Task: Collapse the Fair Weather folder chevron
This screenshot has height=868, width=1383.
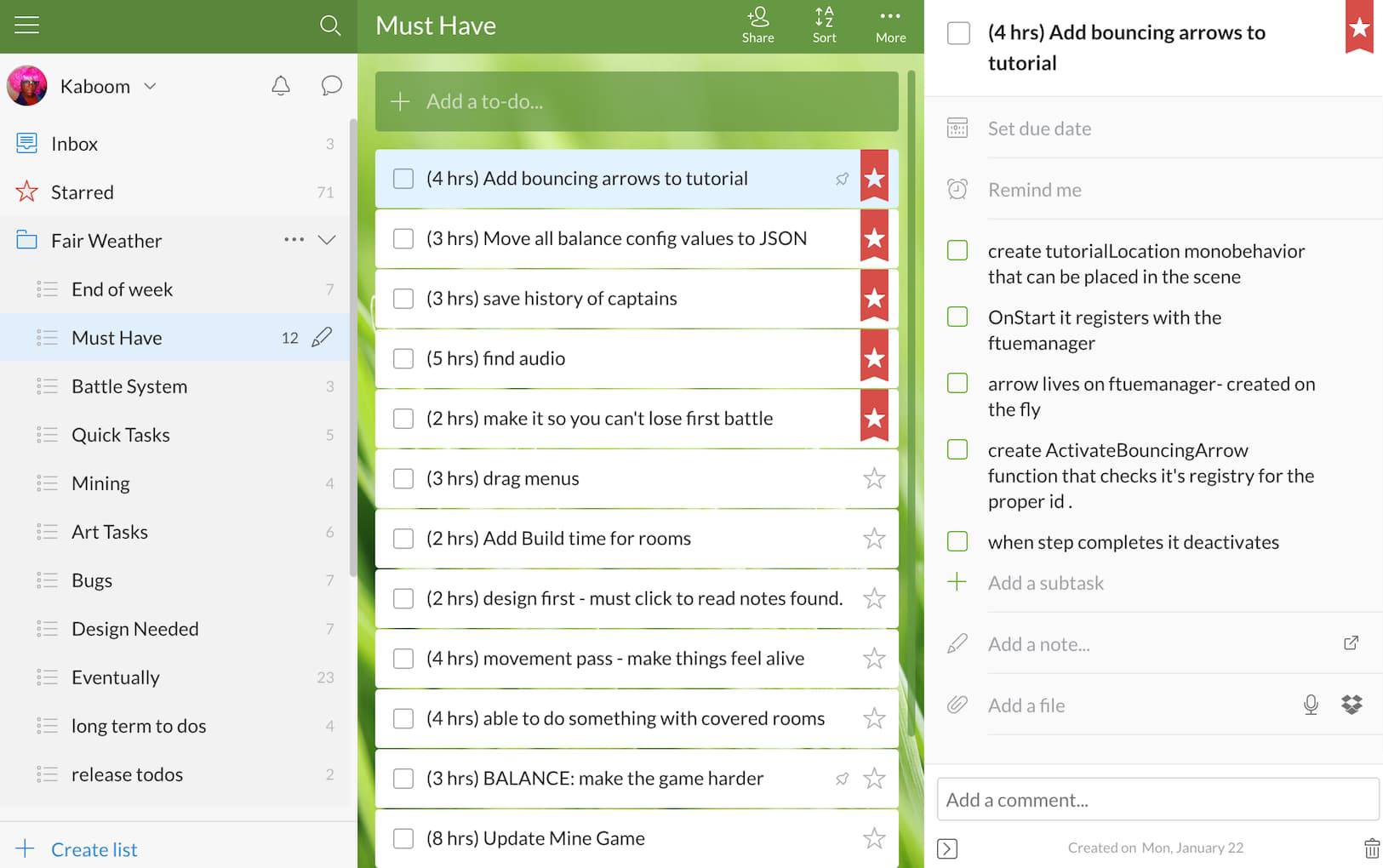Action: coord(327,240)
